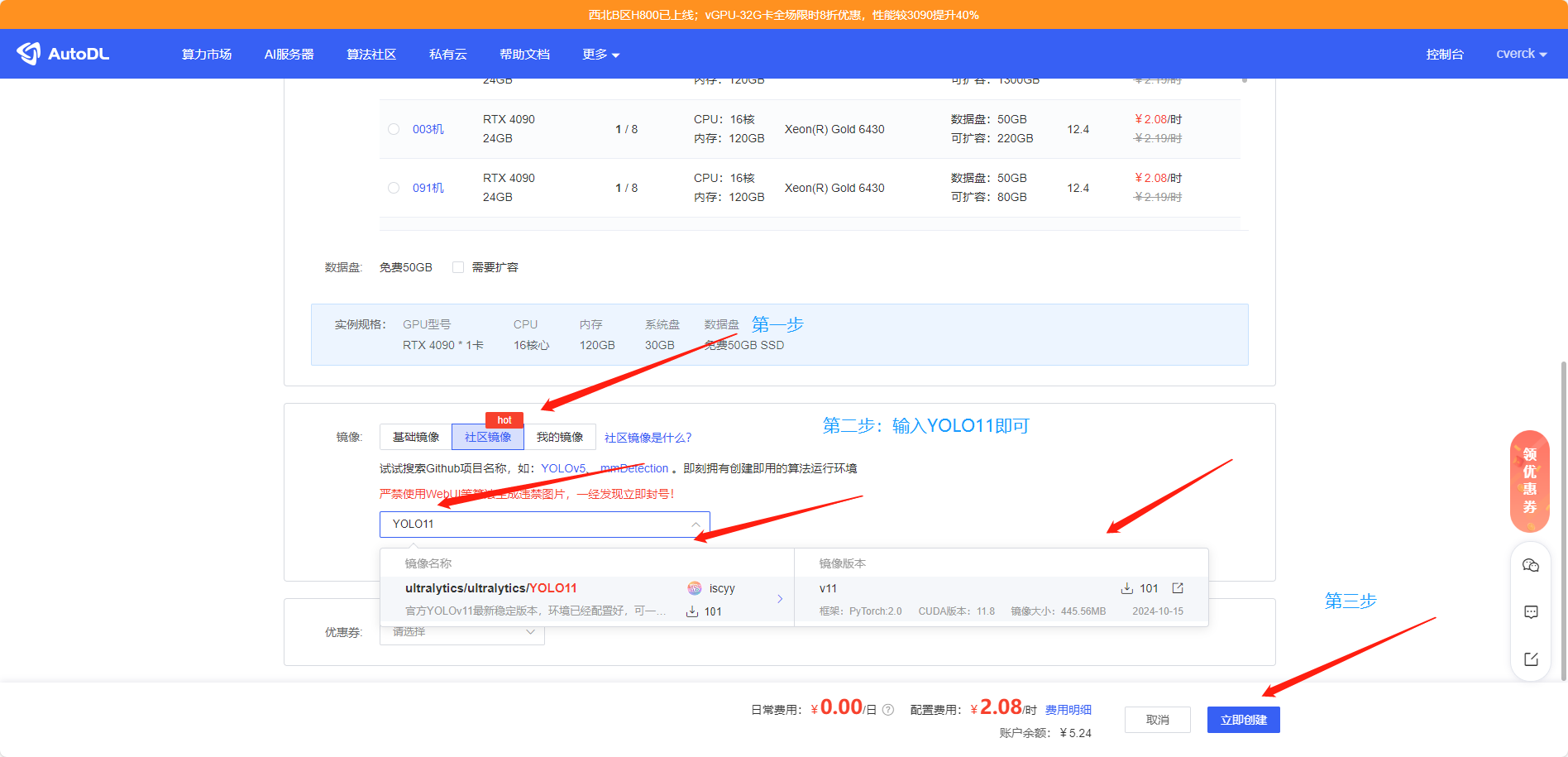The image size is (1568, 757).
Task: Click the hot badge on 社区镜像
Action: click(x=504, y=420)
